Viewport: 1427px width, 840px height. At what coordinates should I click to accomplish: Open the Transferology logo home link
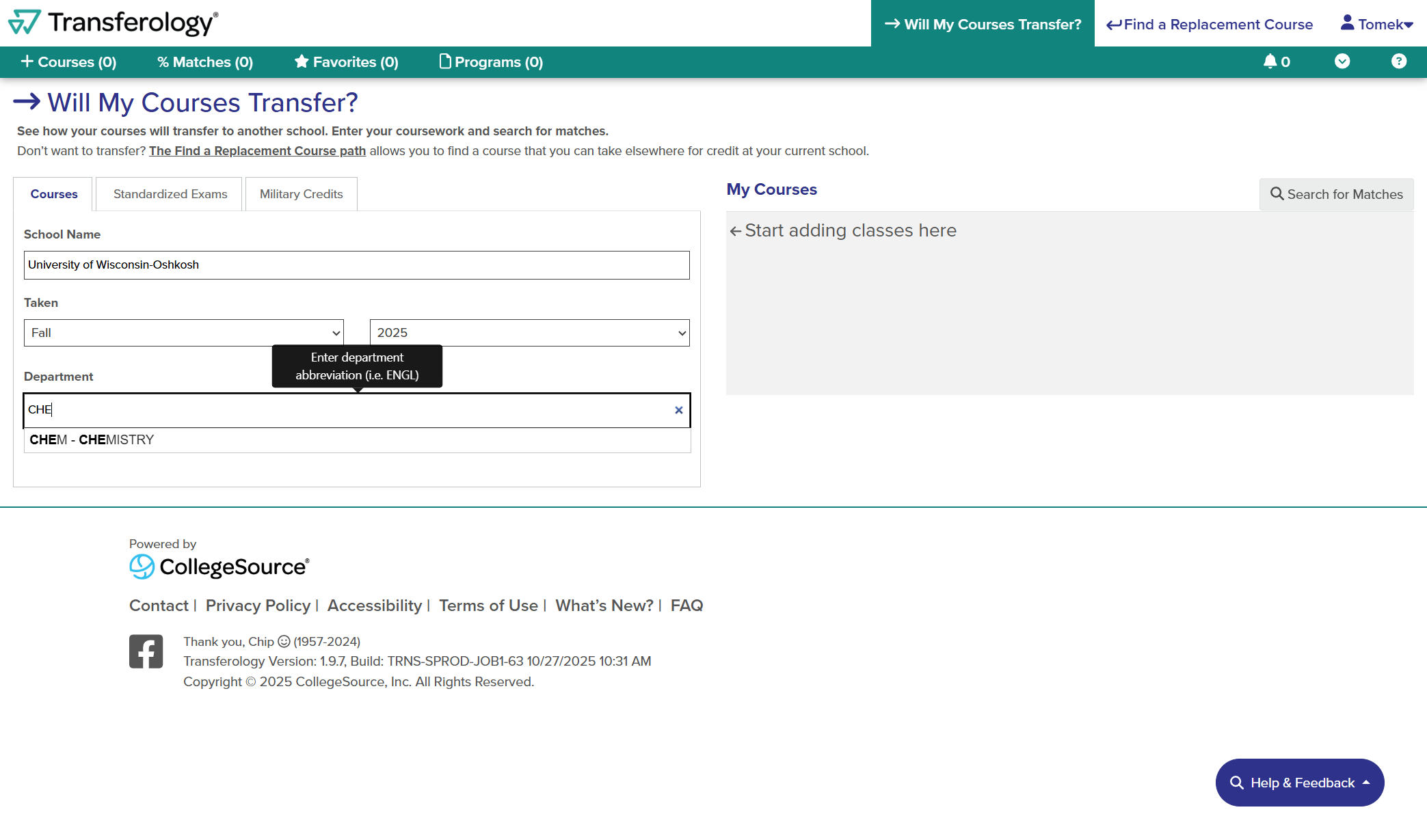pyautogui.click(x=113, y=23)
